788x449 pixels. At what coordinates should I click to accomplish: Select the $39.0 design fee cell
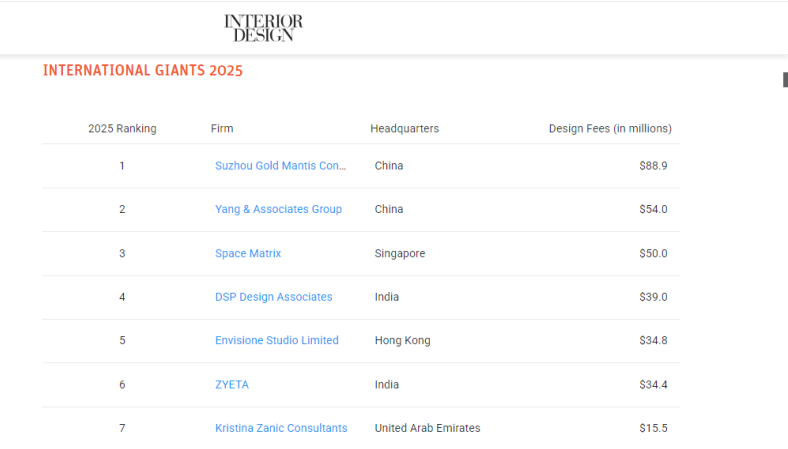click(x=653, y=297)
